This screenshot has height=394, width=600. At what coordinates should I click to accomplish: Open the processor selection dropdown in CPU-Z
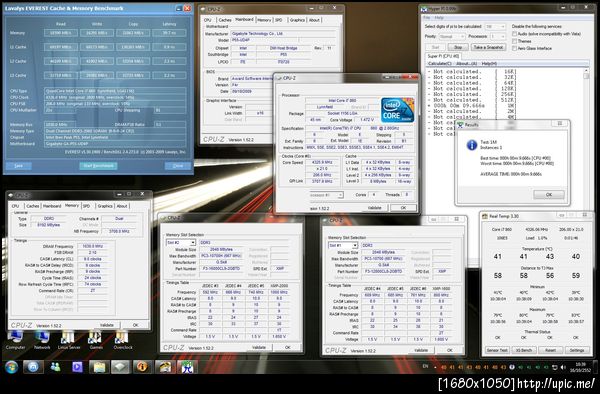point(326,195)
